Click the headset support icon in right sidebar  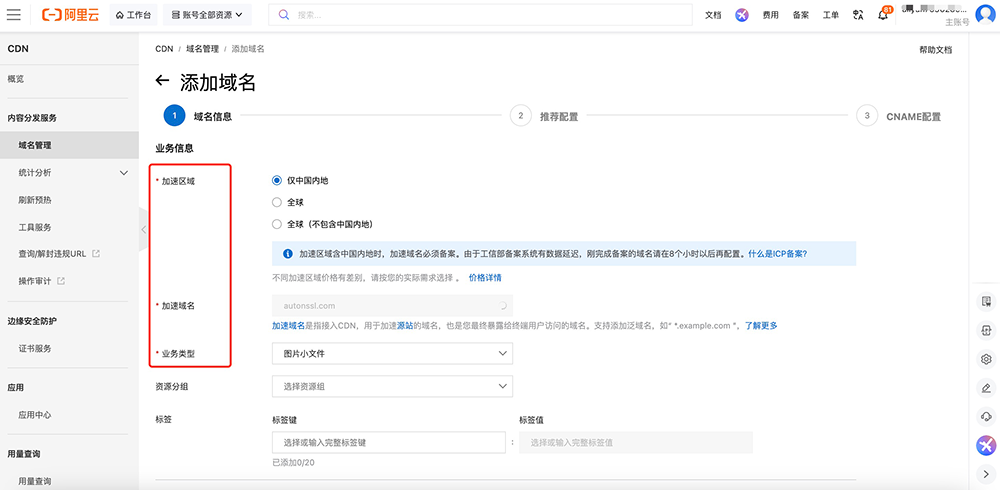986,416
